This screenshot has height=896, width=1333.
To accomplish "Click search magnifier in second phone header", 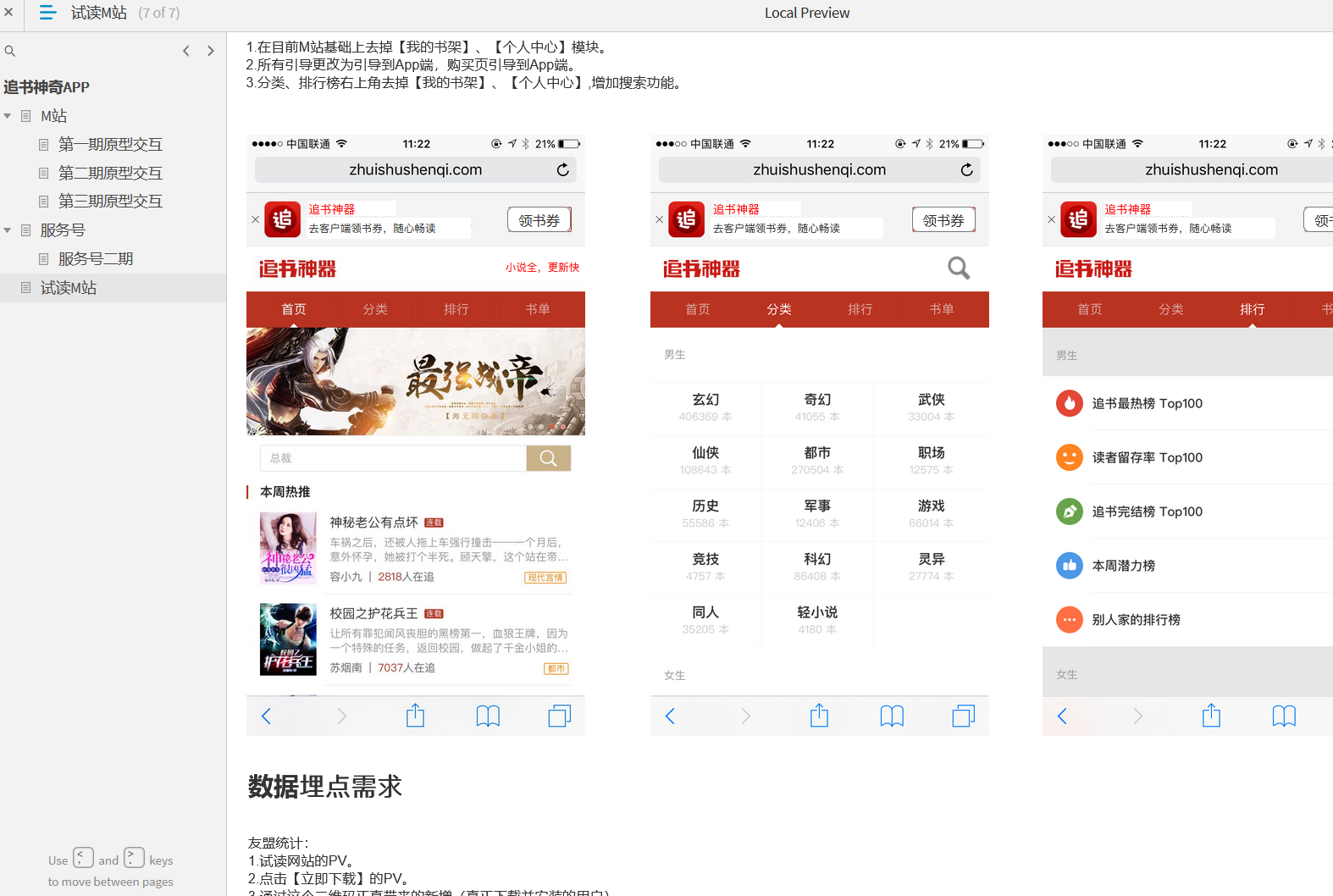I will [959, 268].
